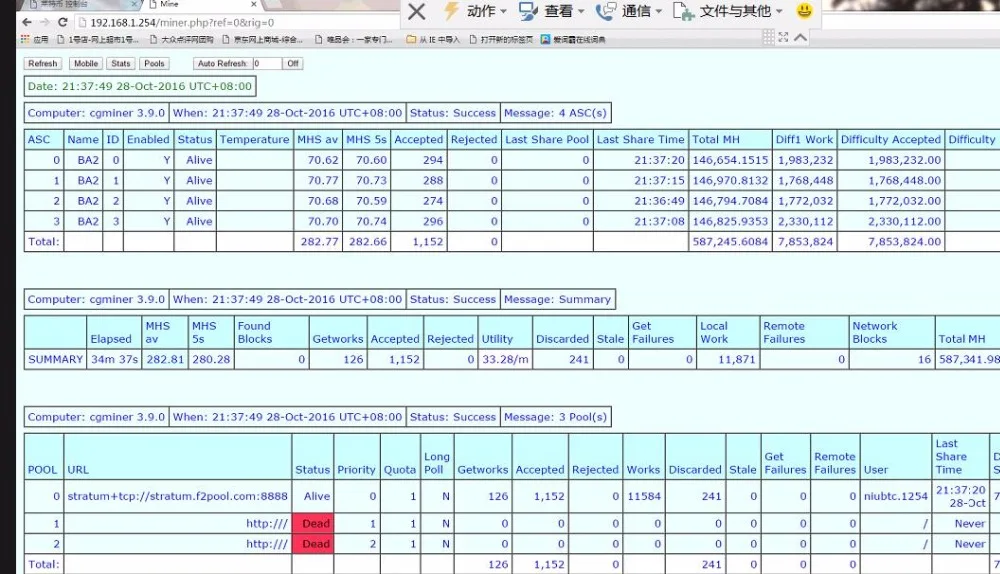The image size is (1000, 574).
Task: Click the MHS av header in ASC table
Action: pos(317,139)
